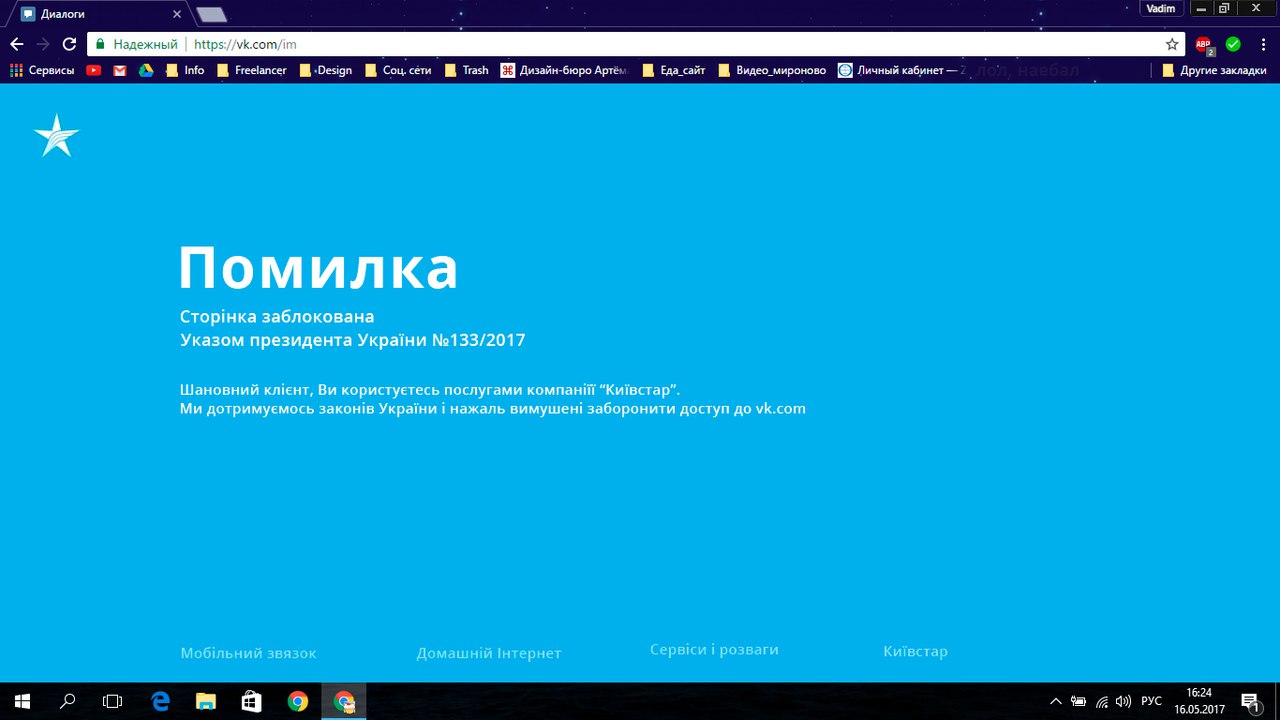Open the Дизайн-бюро Артём bookmark
Image resolution: width=1280 pixels, height=720 pixels.
[x=565, y=70]
